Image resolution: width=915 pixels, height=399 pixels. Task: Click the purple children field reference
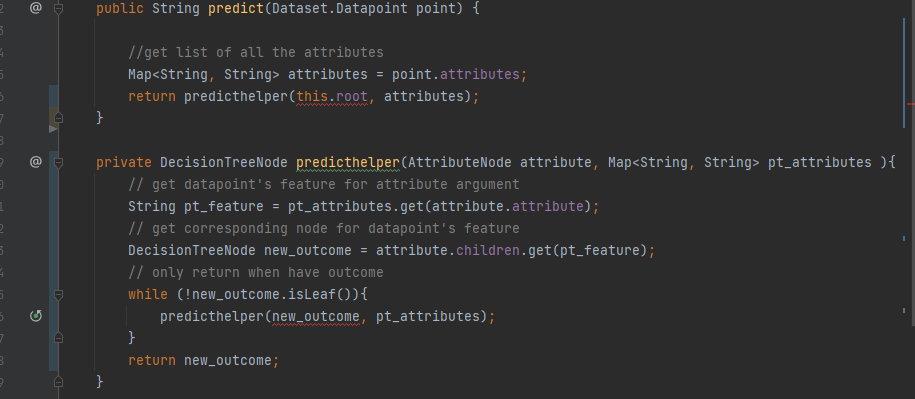(487, 250)
